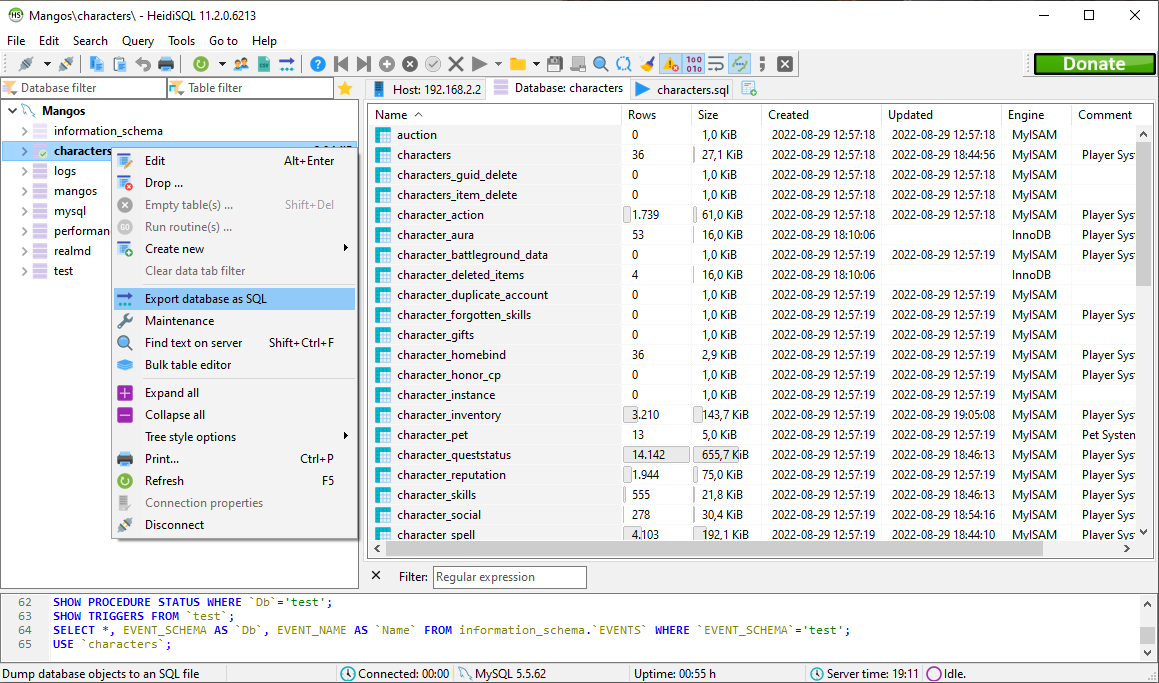This screenshot has width=1159, height=683.
Task: Select the character_inventory table row
Action: point(754,415)
